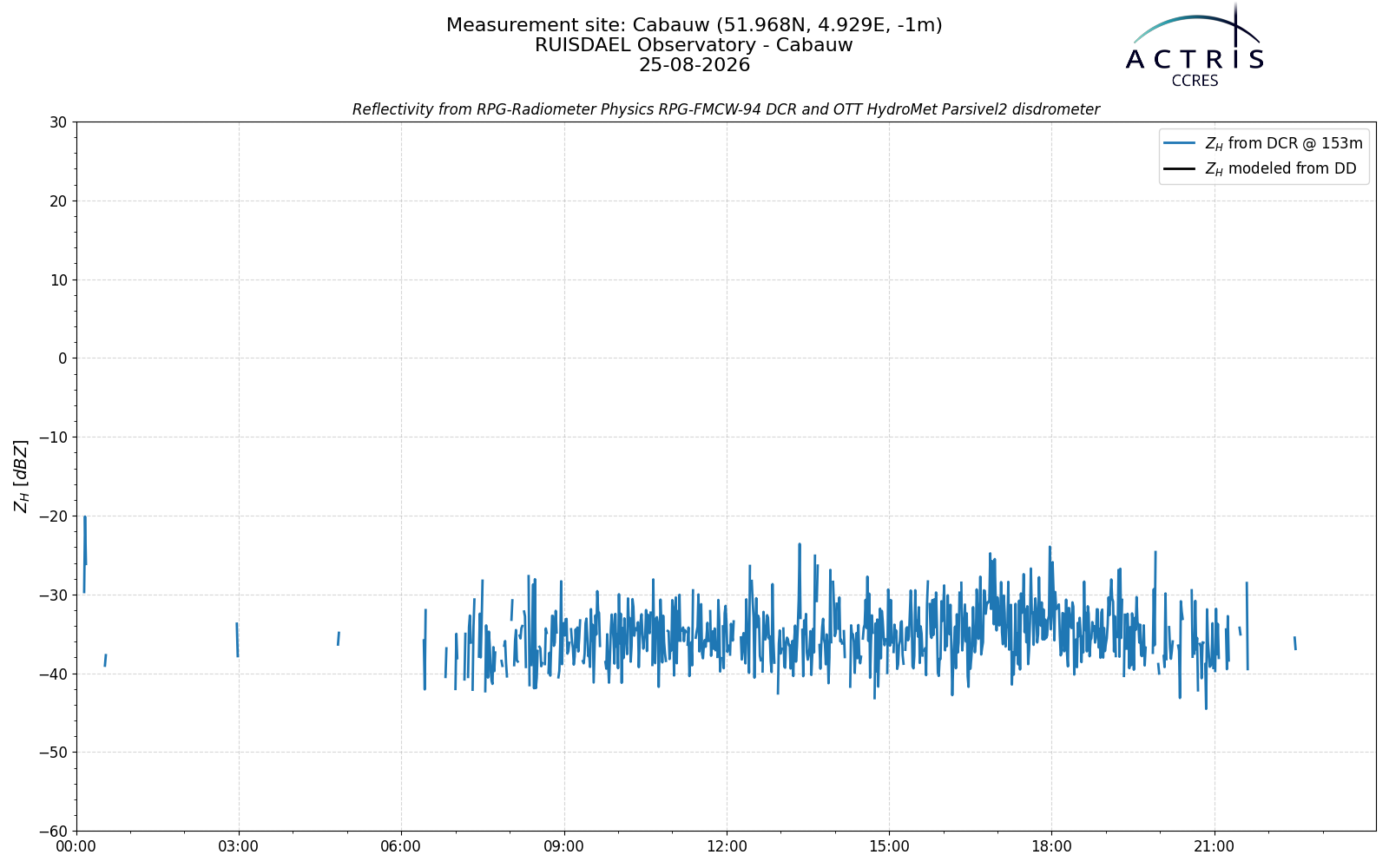Click x-axis time label 15:00
This screenshot has width=1389, height=868.
(889, 846)
